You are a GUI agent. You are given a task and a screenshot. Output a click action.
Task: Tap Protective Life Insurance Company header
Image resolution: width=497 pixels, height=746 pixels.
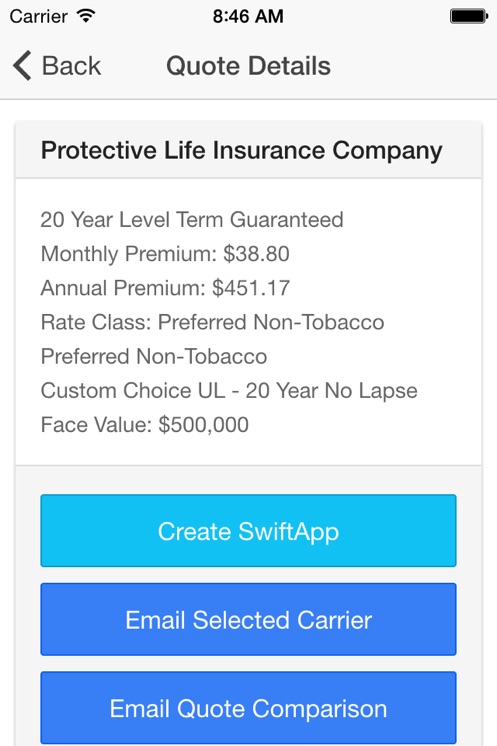(x=242, y=151)
